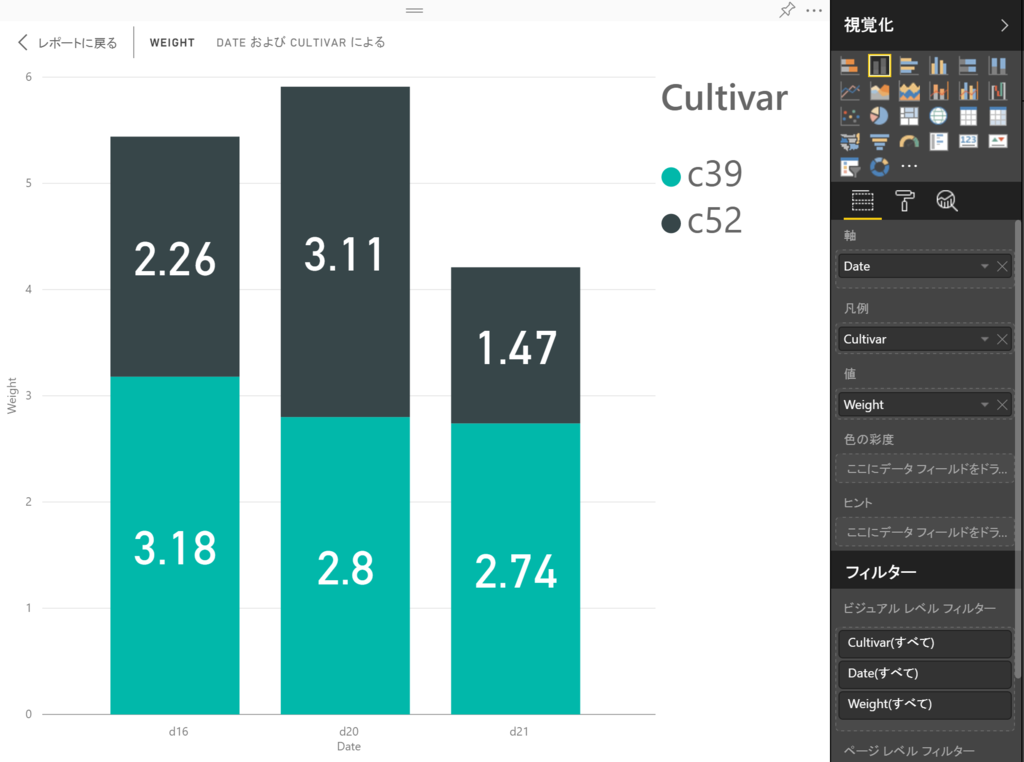1024x762 pixels.
Task: Select the clustered bar chart visual
Action: click(x=908, y=65)
